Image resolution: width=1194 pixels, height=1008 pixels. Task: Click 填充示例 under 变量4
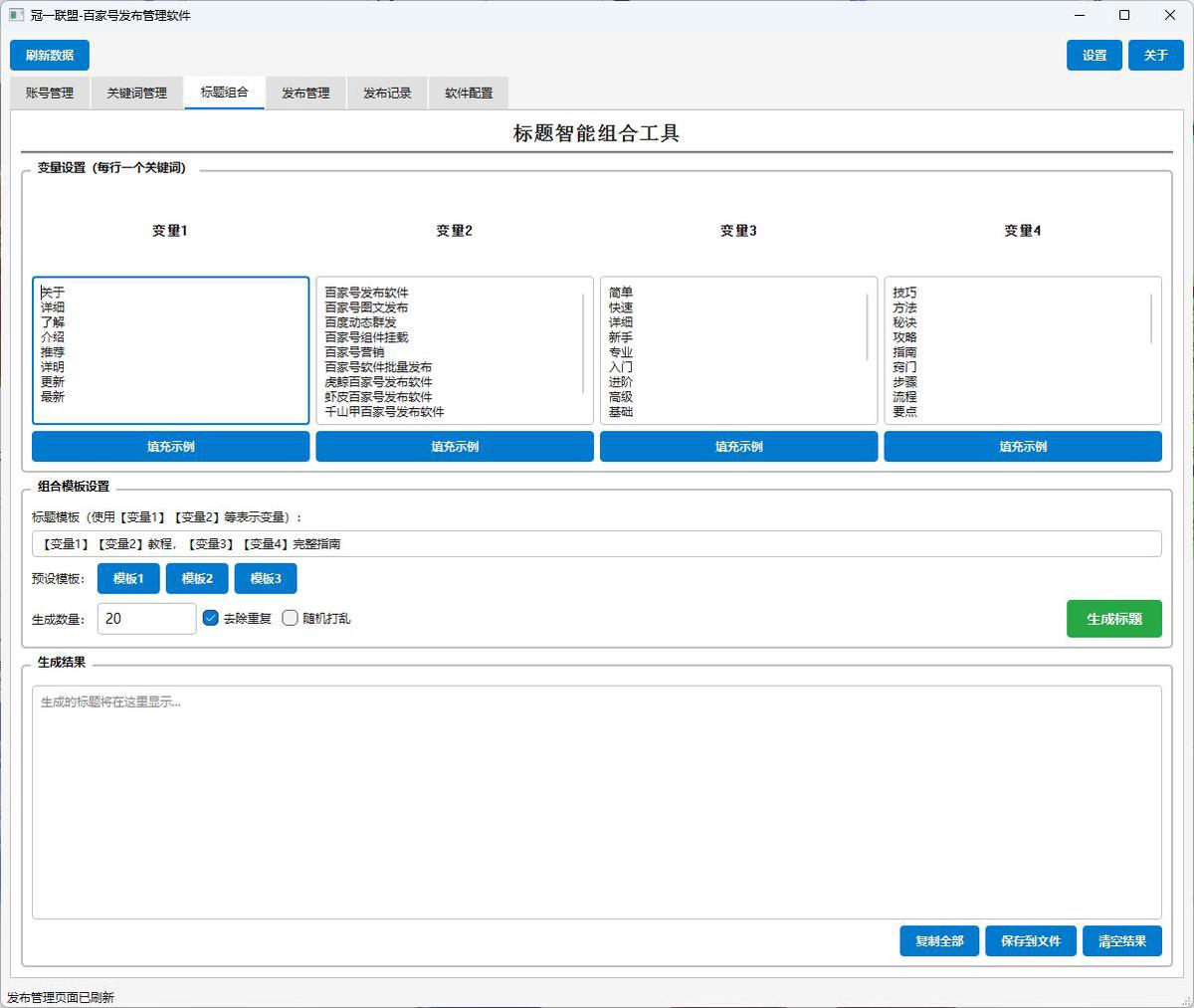click(1023, 447)
